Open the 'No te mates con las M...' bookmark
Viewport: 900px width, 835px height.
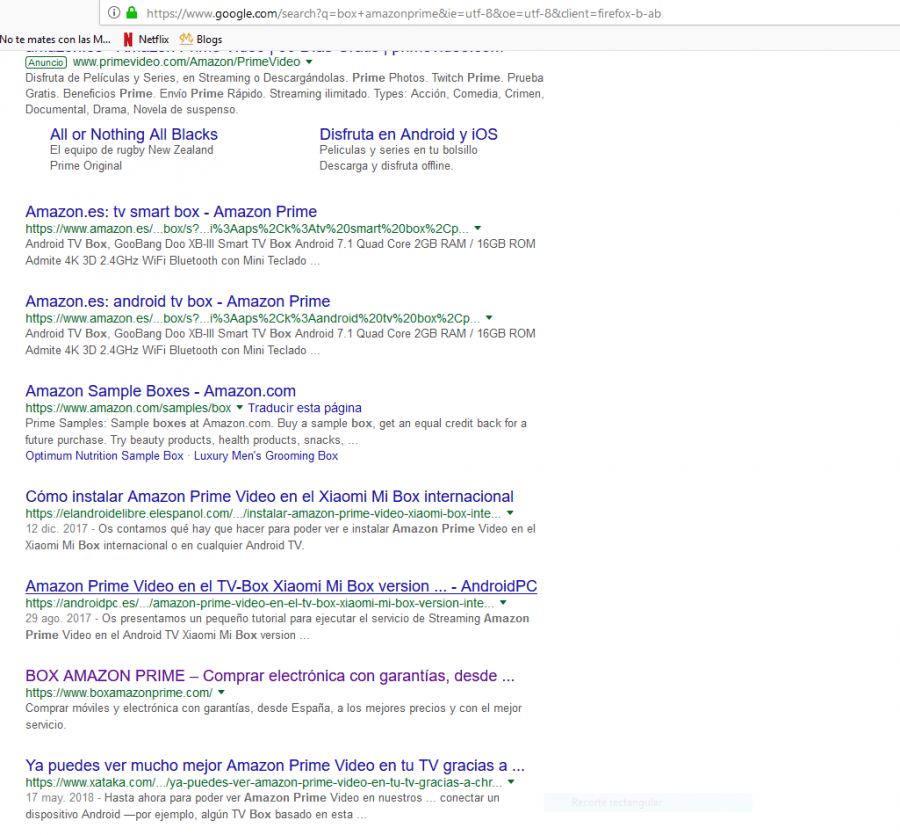click(55, 39)
